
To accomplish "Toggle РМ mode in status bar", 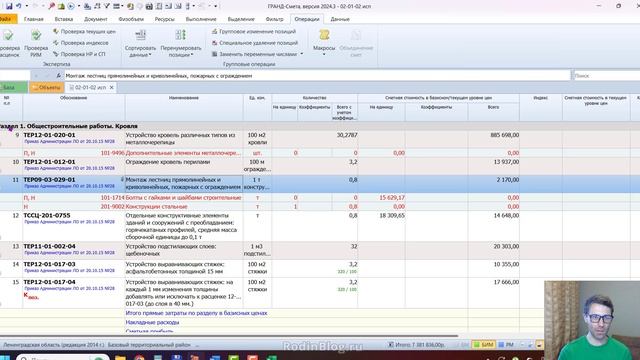I will tap(506, 345).
